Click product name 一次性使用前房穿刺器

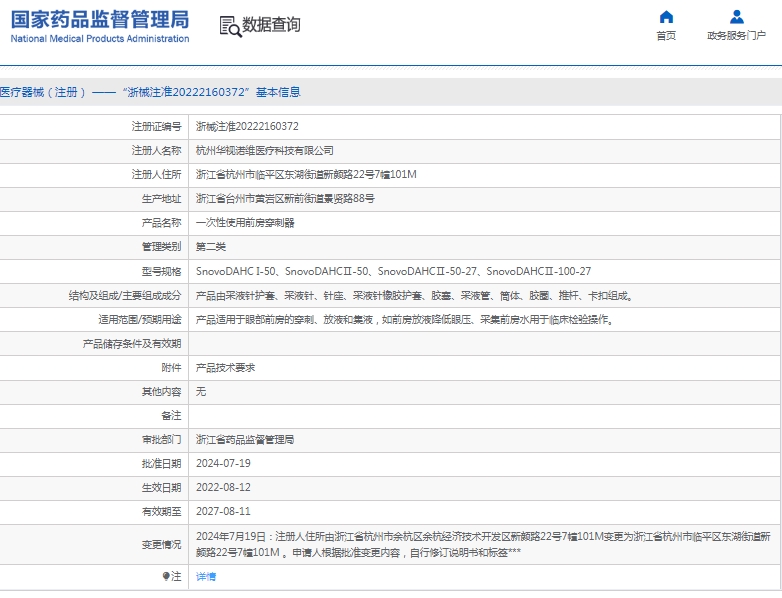(x=245, y=222)
